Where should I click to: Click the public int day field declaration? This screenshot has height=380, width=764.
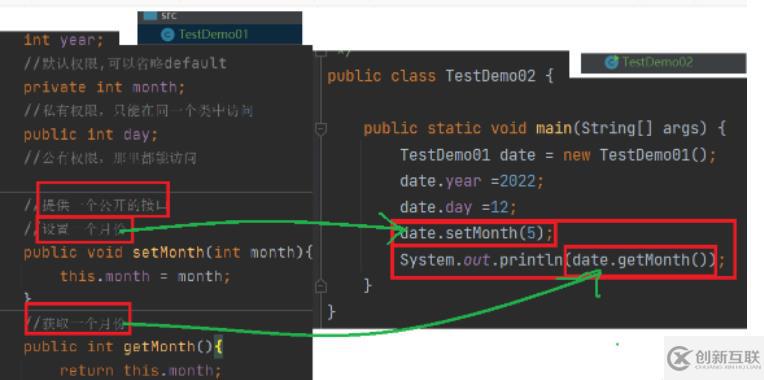click(91, 135)
